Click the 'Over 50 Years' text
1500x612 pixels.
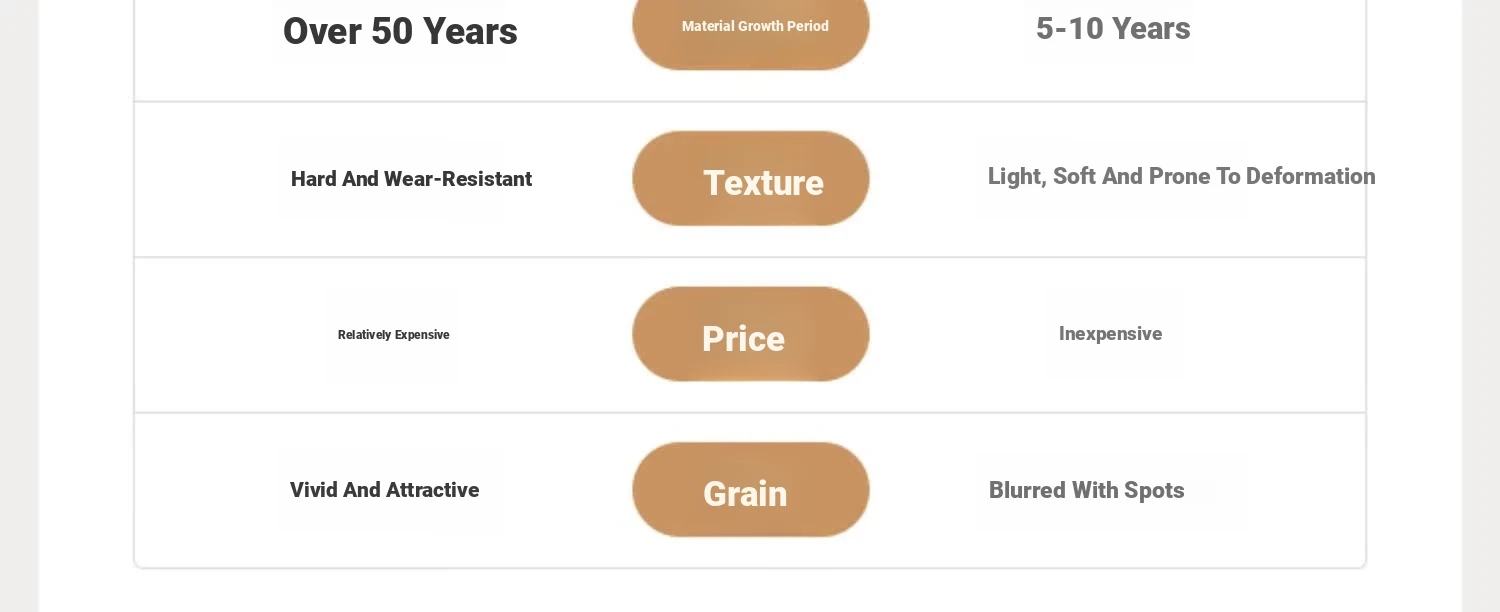400,31
